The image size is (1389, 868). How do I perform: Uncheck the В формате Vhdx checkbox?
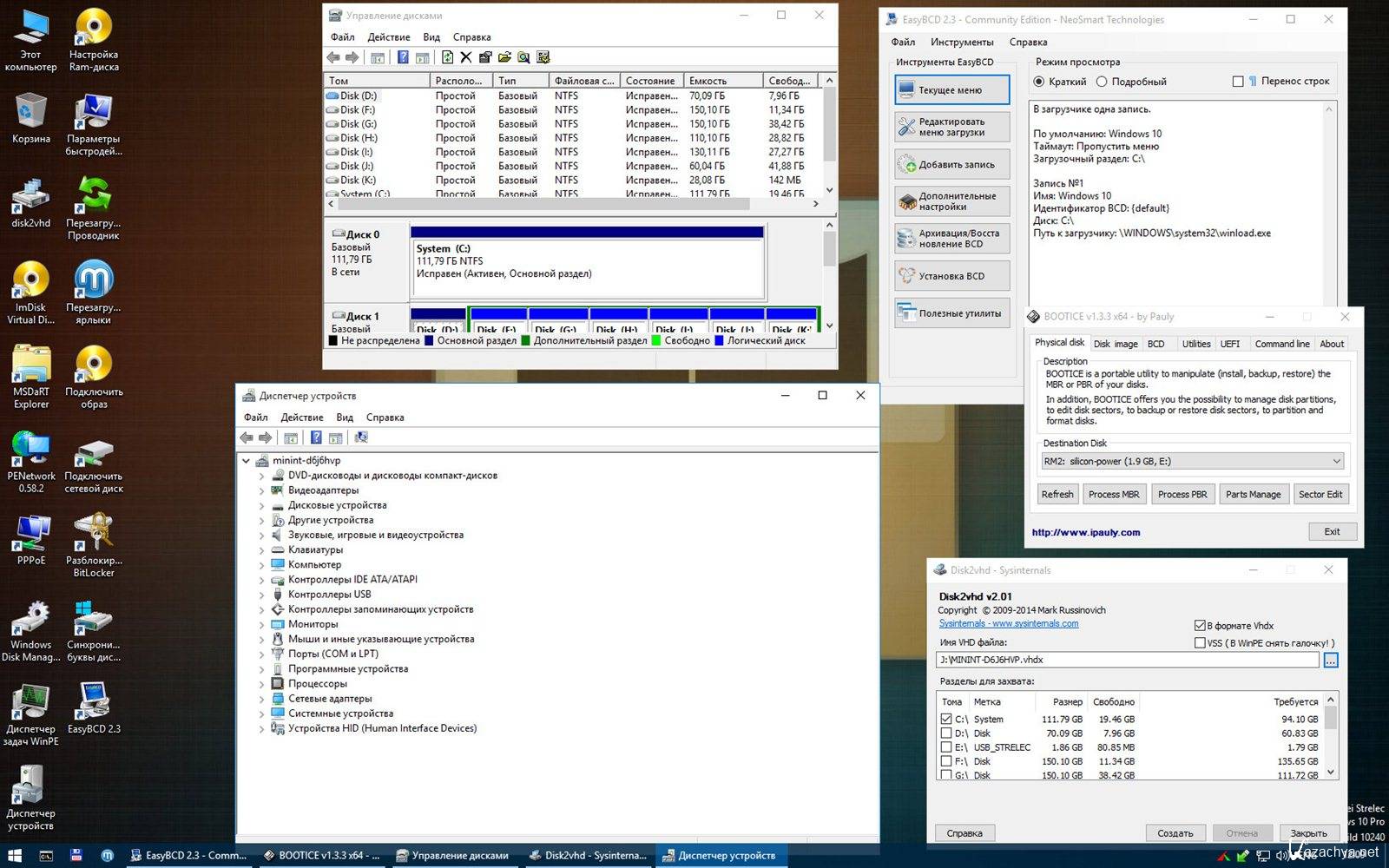pyautogui.click(x=1200, y=626)
